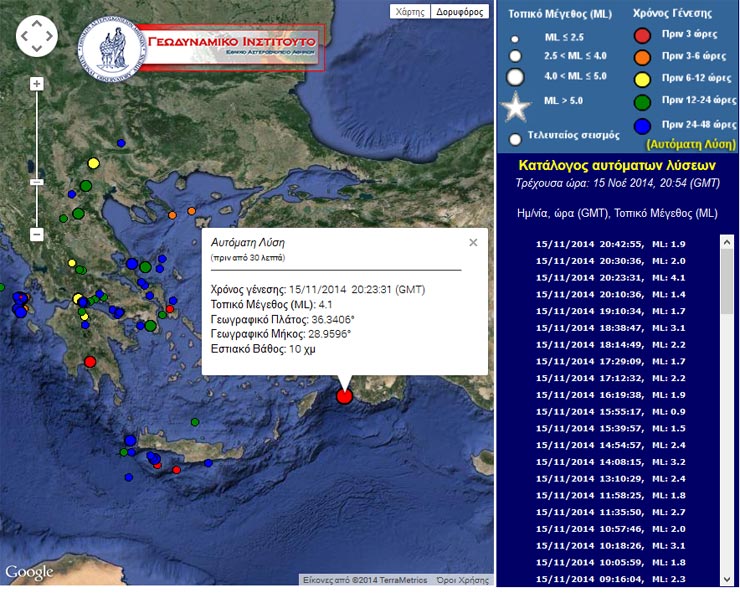Close the Αυτόματη Λύση info popup
Image resolution: width=740 pixels, height=593 pixels.
[x=473, y=242]
